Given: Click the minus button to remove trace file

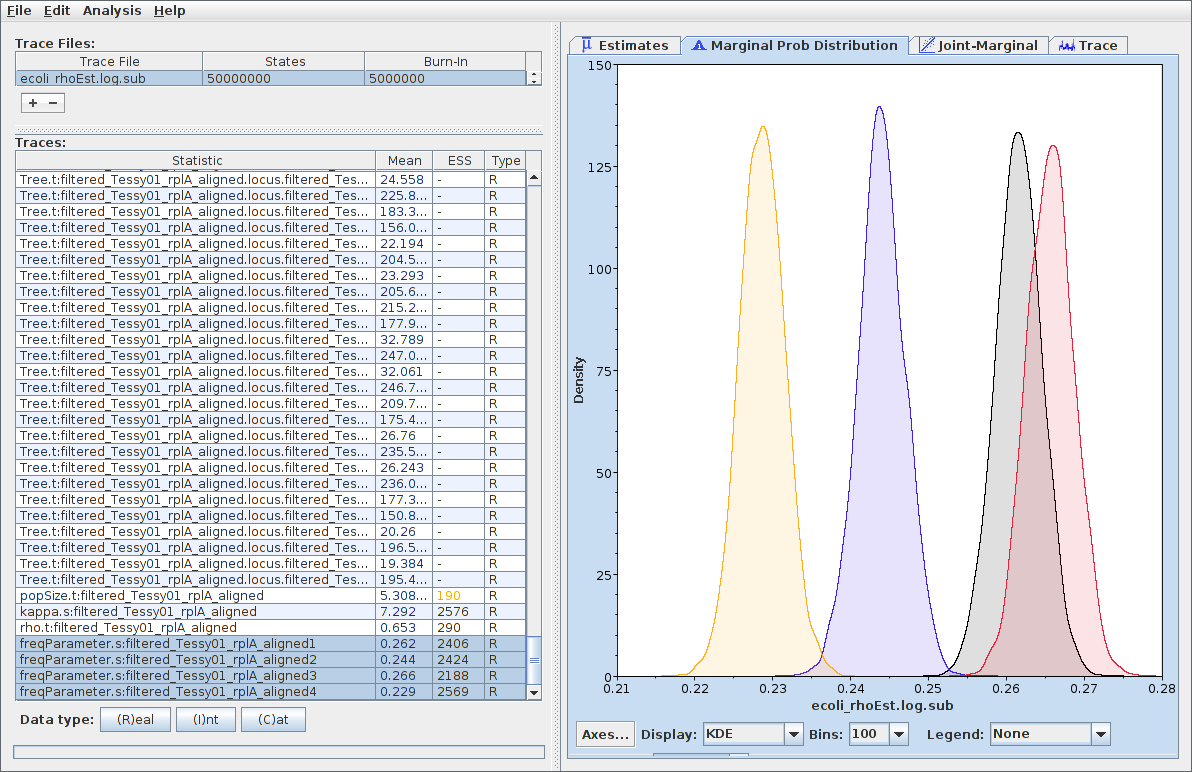Looking at the screenshot, I should 53,103.
